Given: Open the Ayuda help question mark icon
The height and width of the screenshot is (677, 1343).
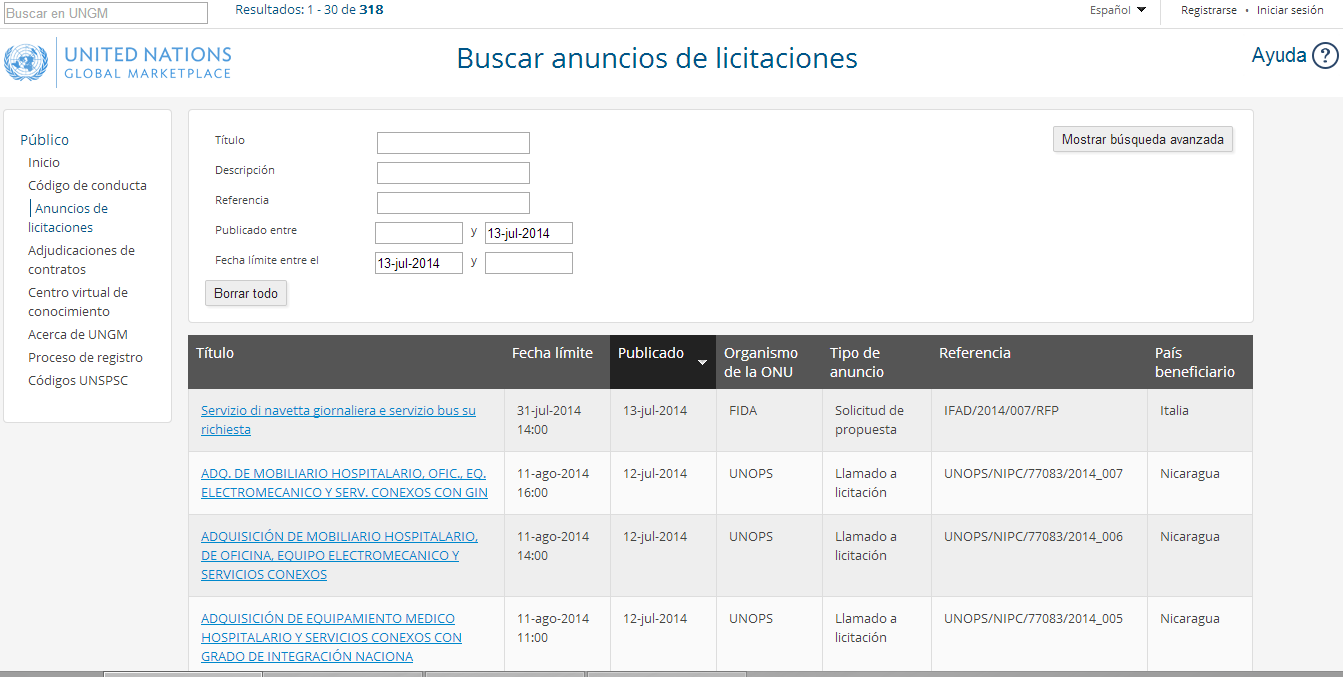Looking at the screenshot, I should click(1325, 56).
